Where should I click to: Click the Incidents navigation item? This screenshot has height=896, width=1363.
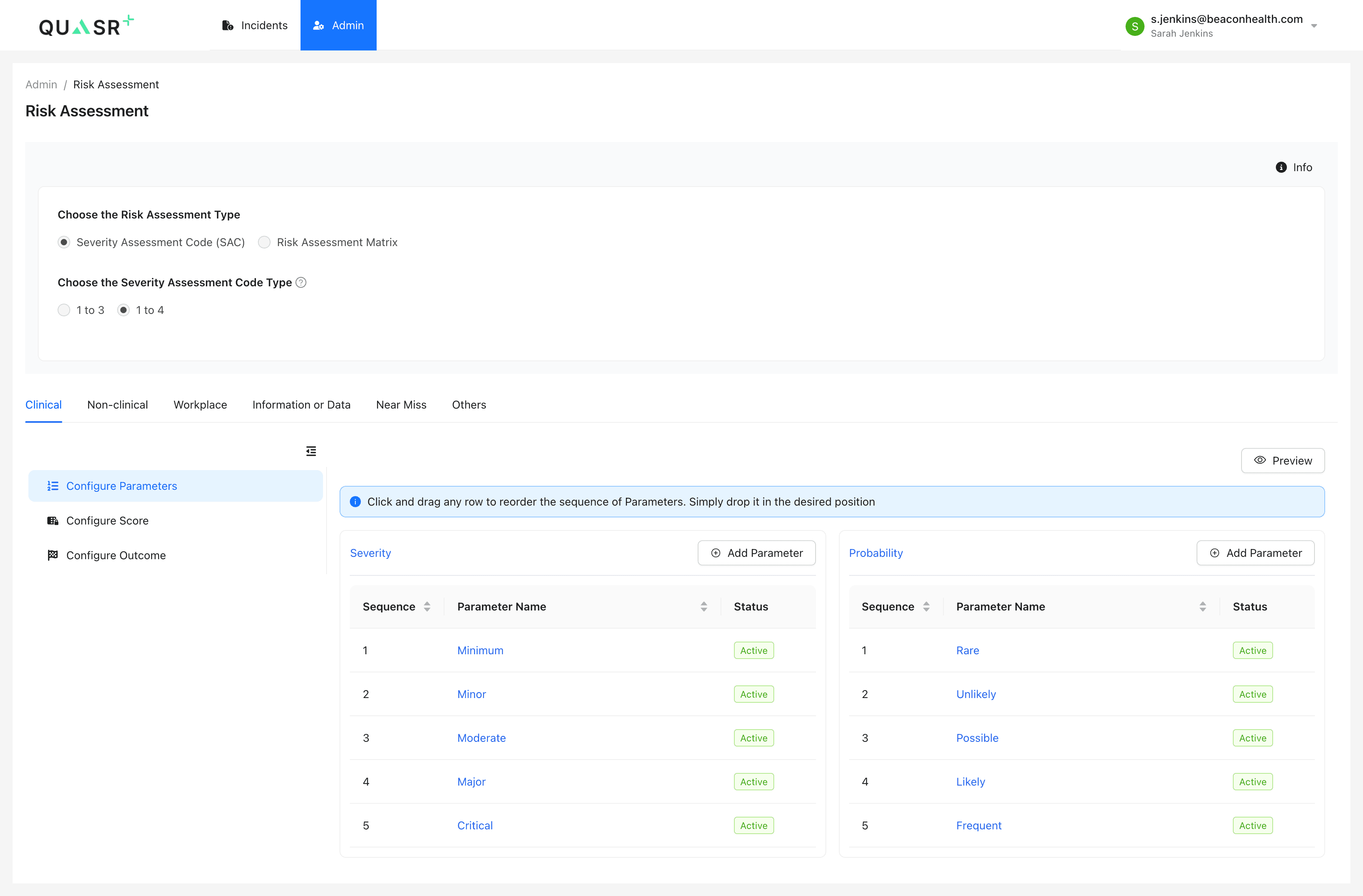coord(254,25)
